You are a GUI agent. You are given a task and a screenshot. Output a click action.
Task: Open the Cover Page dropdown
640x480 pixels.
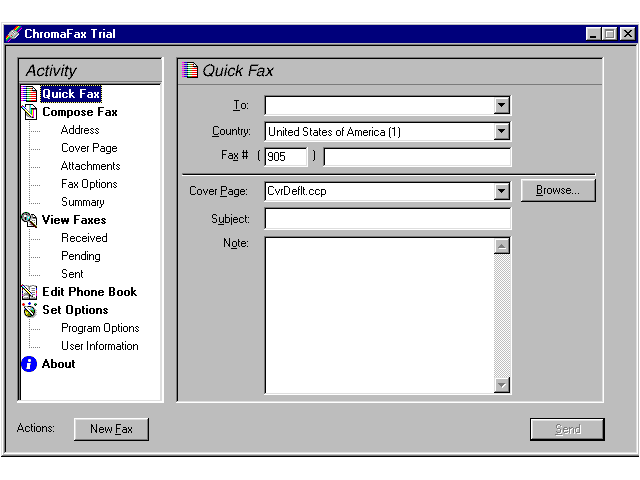pyautogui.click(x=502, y=191)
